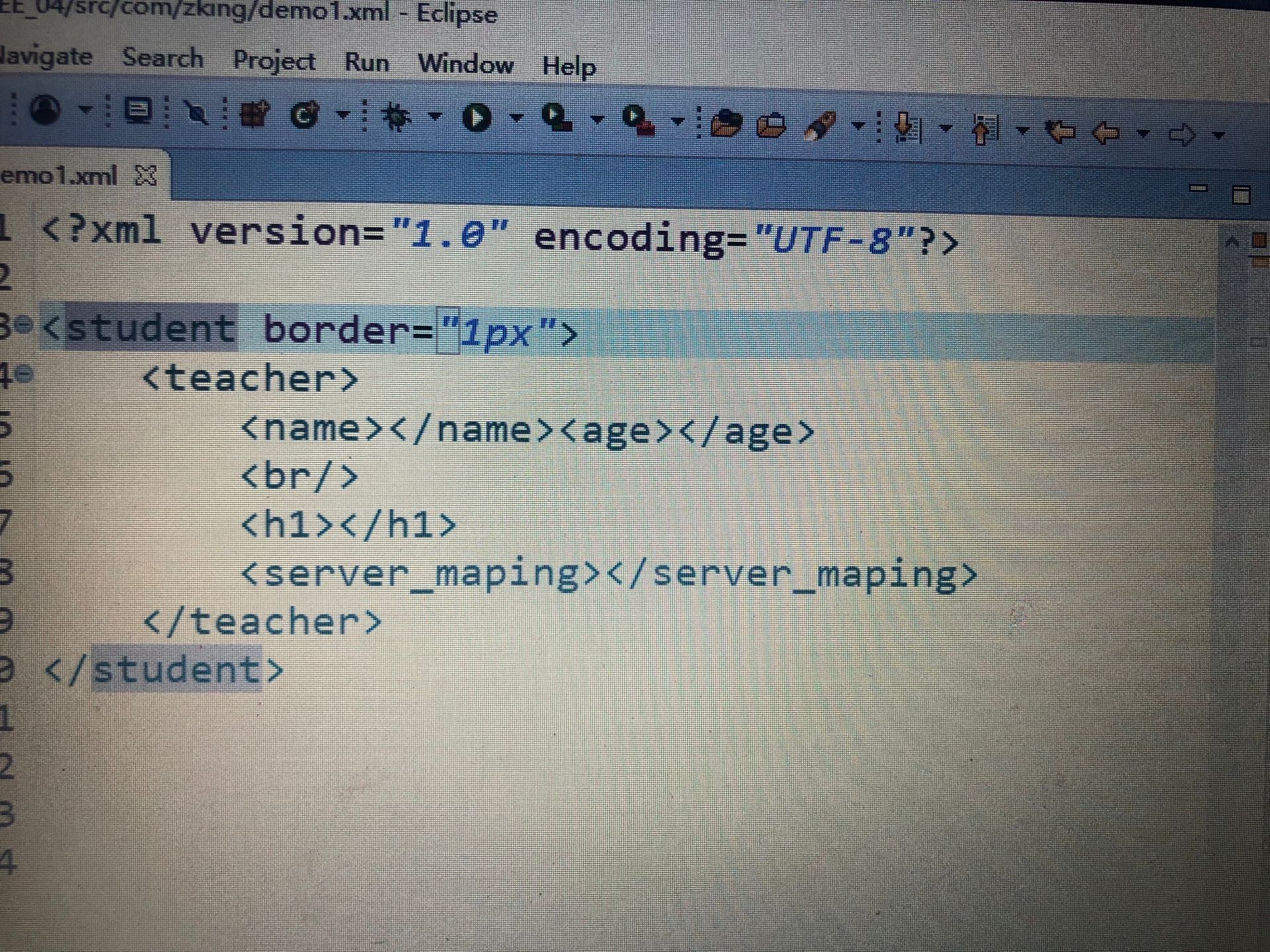1270x952 pixels.
Task: Click the Debug bug icon
Action: tap(396, 116)
